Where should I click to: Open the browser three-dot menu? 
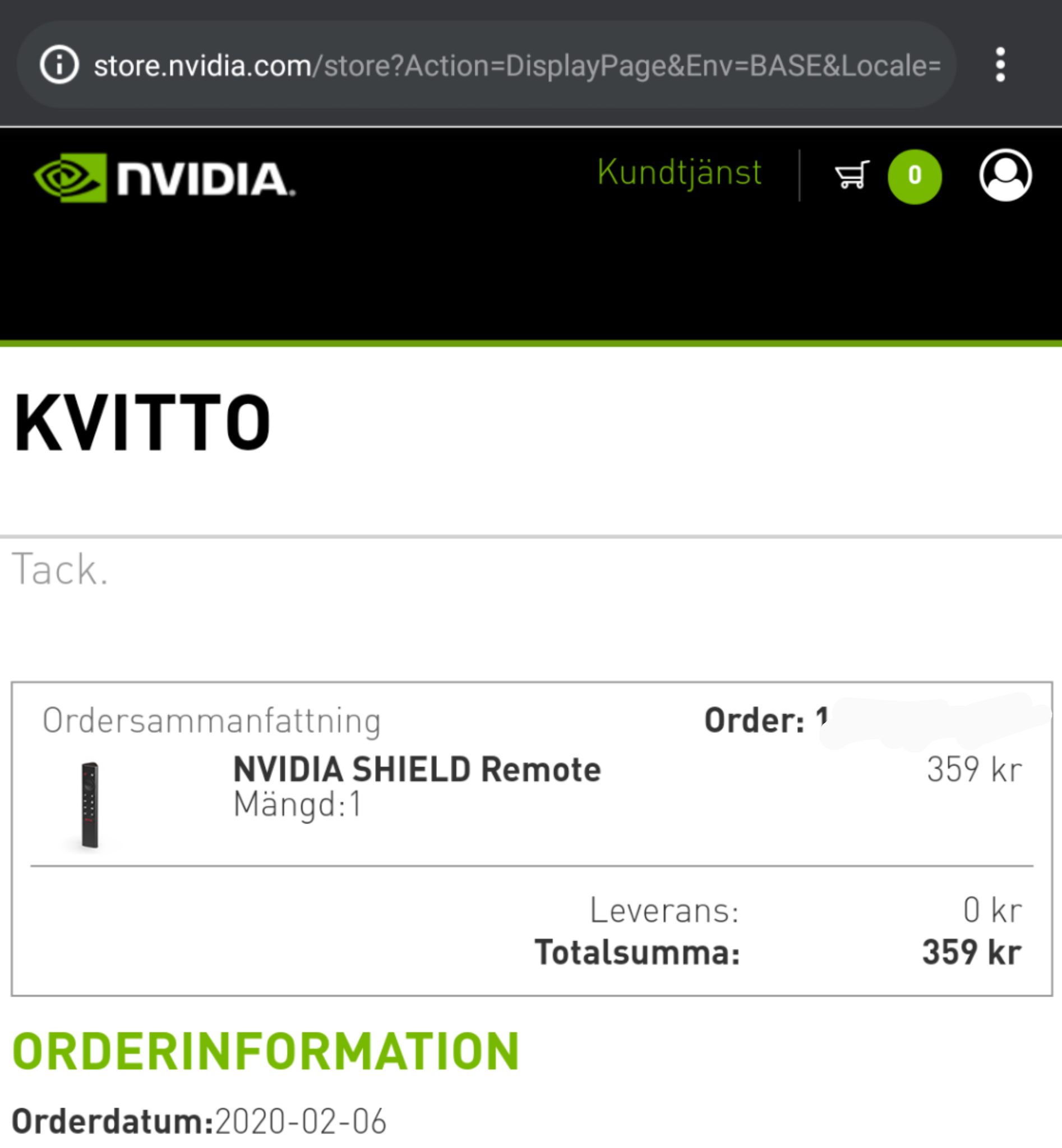point(1000,65)
